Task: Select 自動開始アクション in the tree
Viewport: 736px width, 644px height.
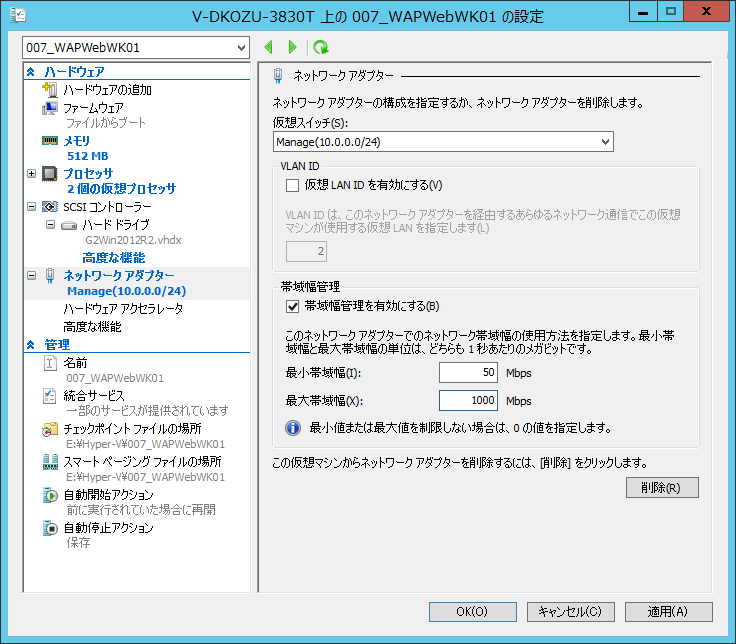Action: click(108, 495)
